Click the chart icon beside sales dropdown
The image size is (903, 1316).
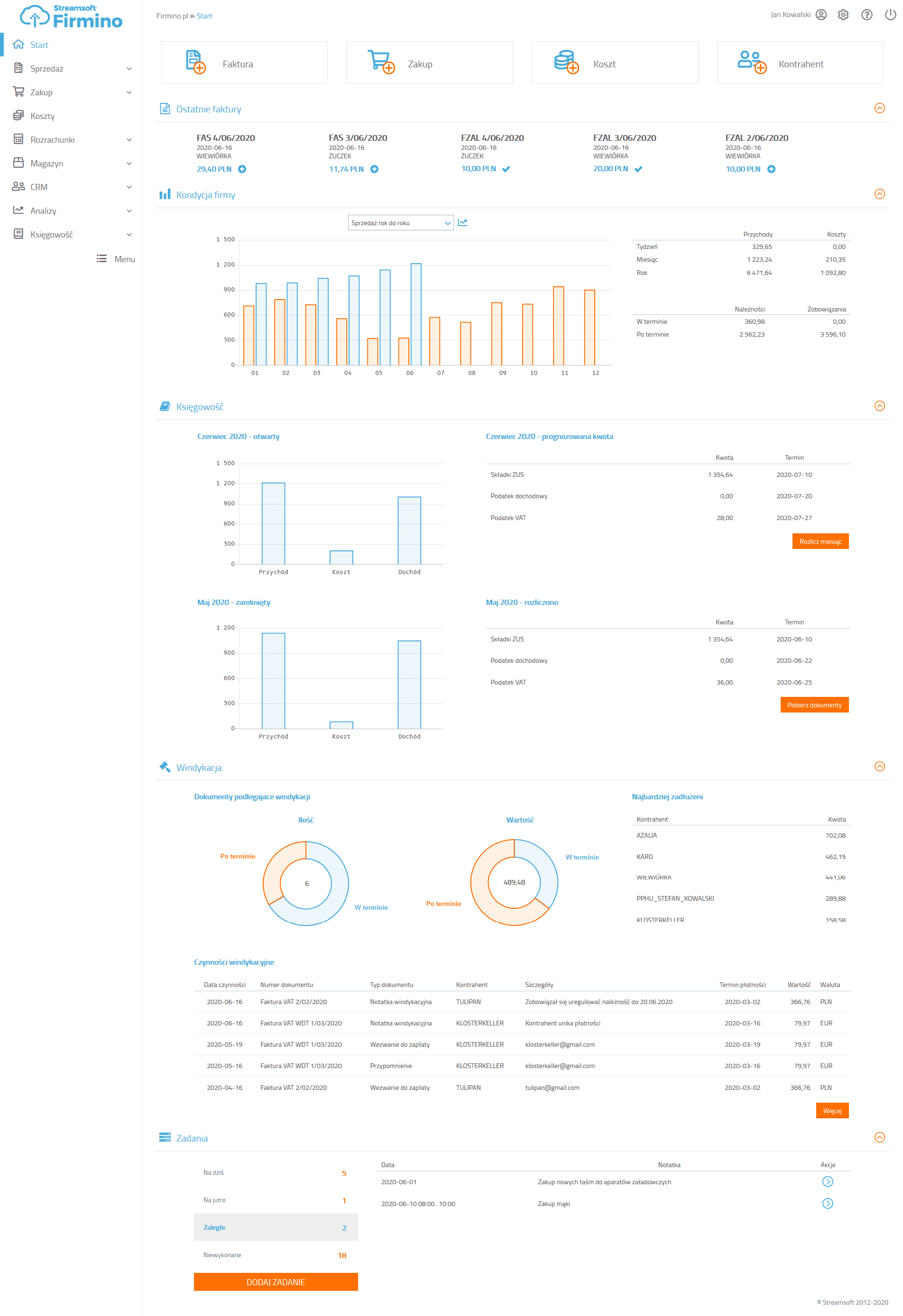click(x=462, y=222)
